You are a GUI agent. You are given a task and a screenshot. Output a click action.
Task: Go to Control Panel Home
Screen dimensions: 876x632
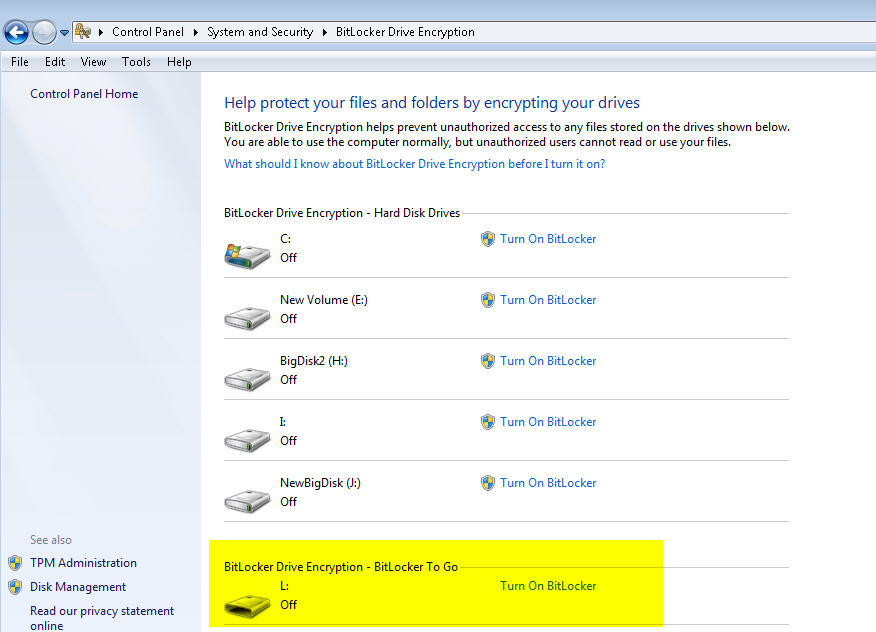(84, 94)
